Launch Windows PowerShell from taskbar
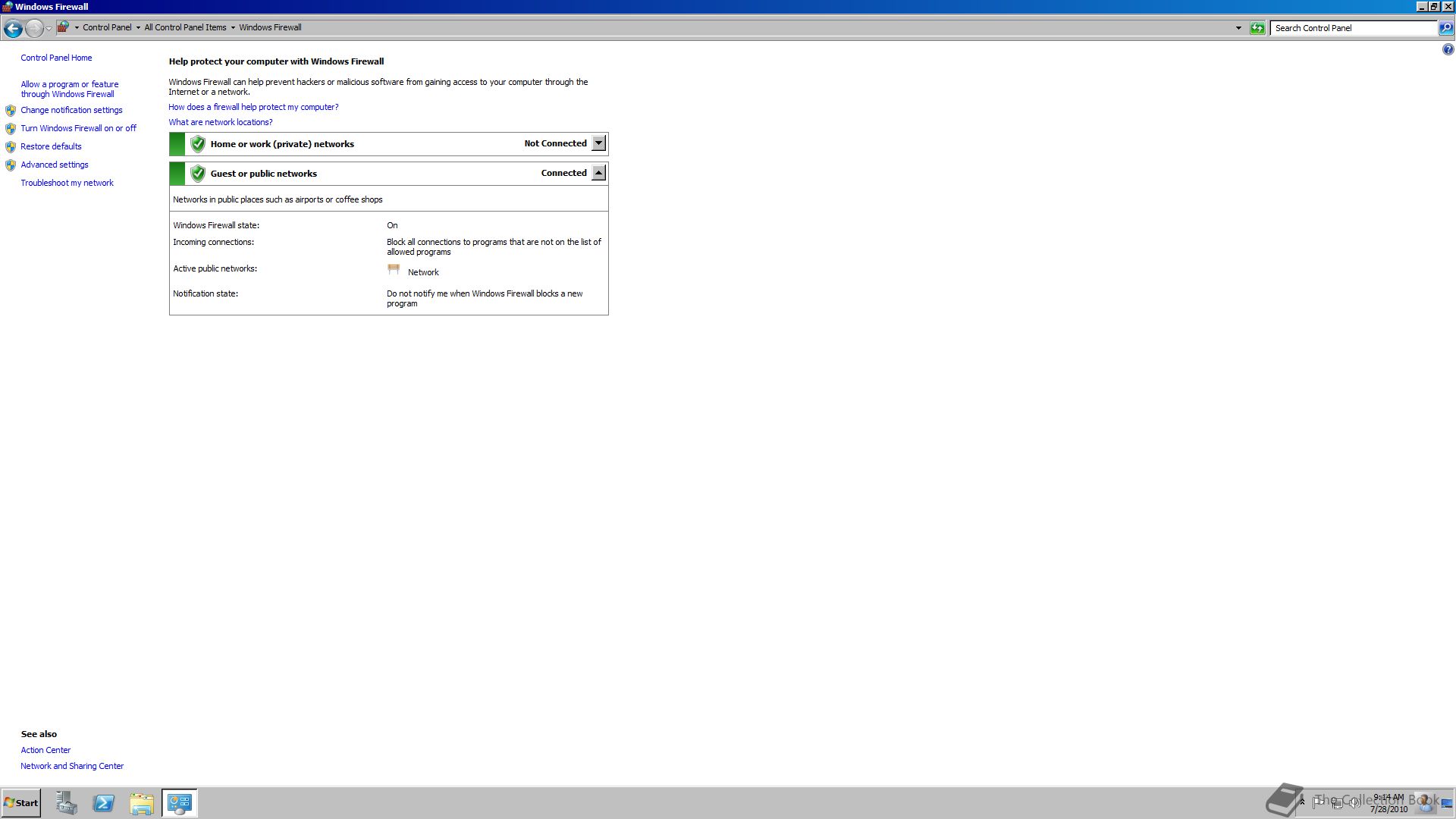 click(x=104, y=803)
